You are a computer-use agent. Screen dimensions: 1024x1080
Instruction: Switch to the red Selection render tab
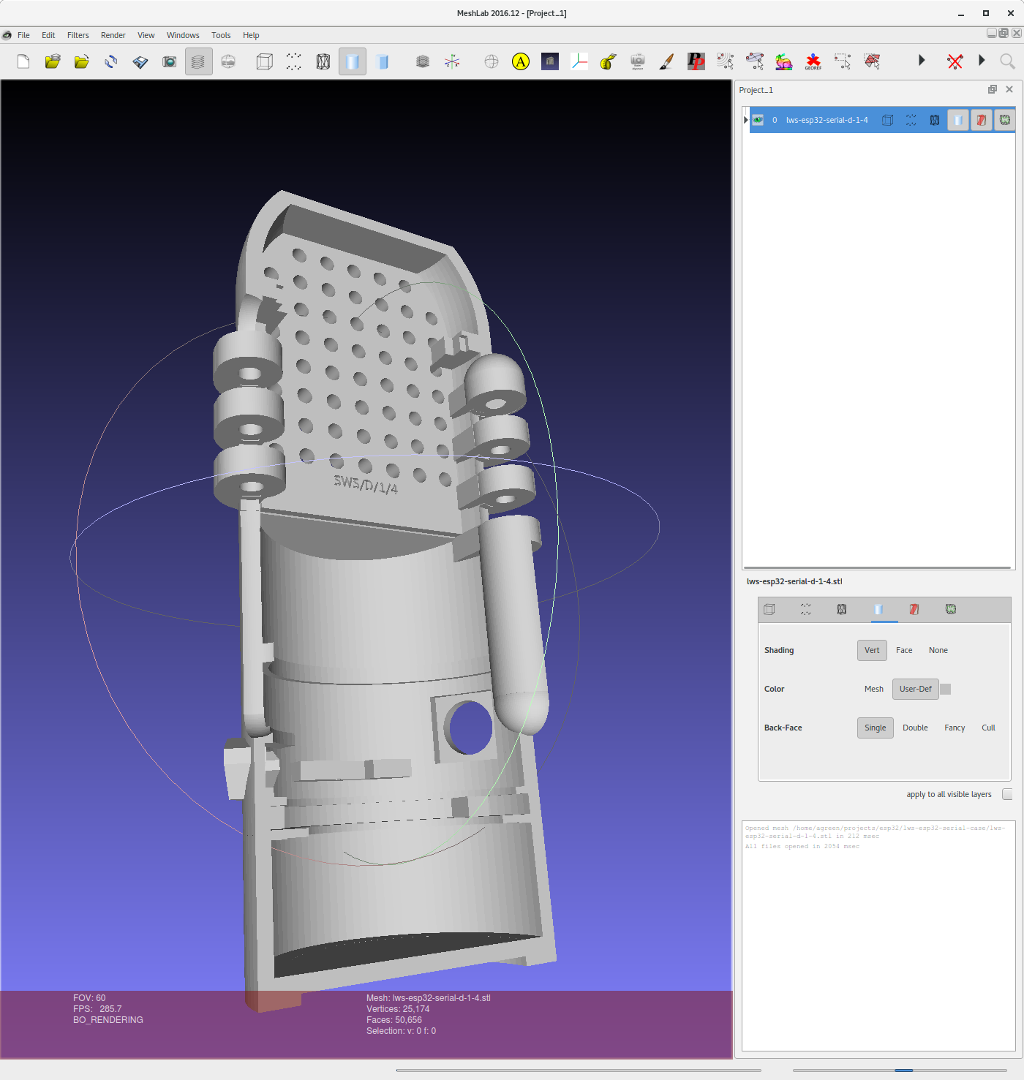click(914, 609)
